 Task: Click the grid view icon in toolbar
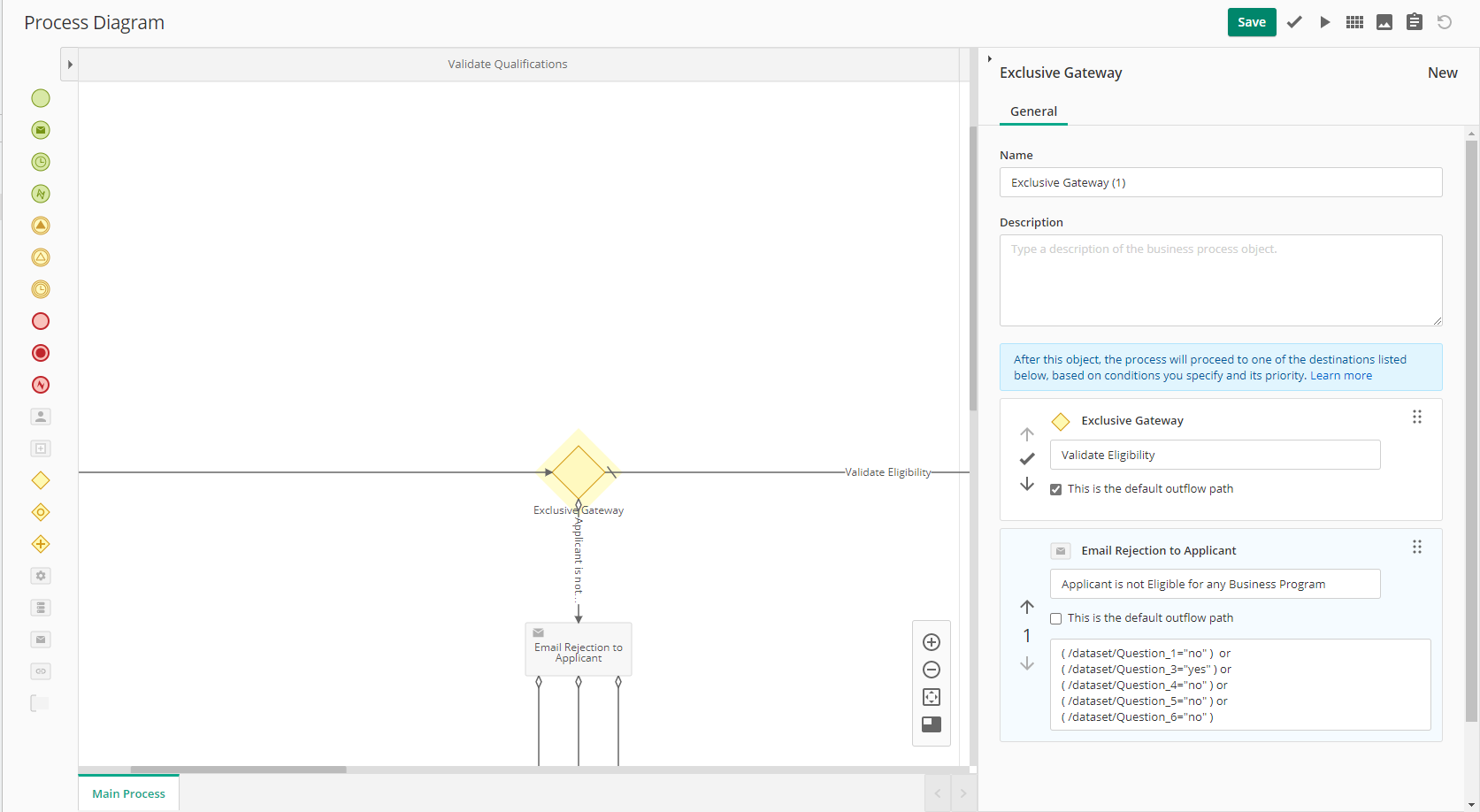coord(1354,22)
